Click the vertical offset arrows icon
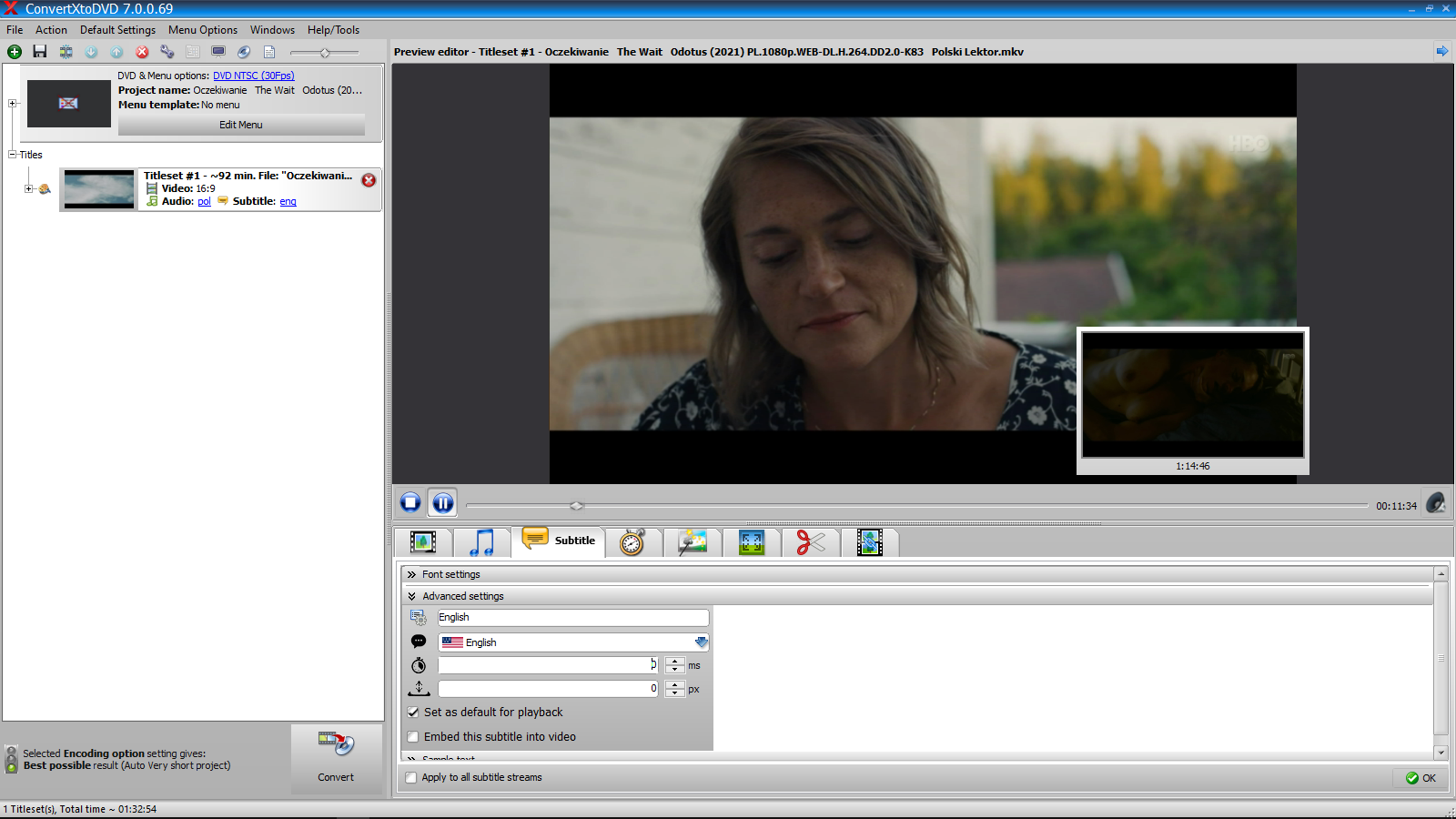The height and width of the screenshot is (819, 1456). click(x=419, y=689)
